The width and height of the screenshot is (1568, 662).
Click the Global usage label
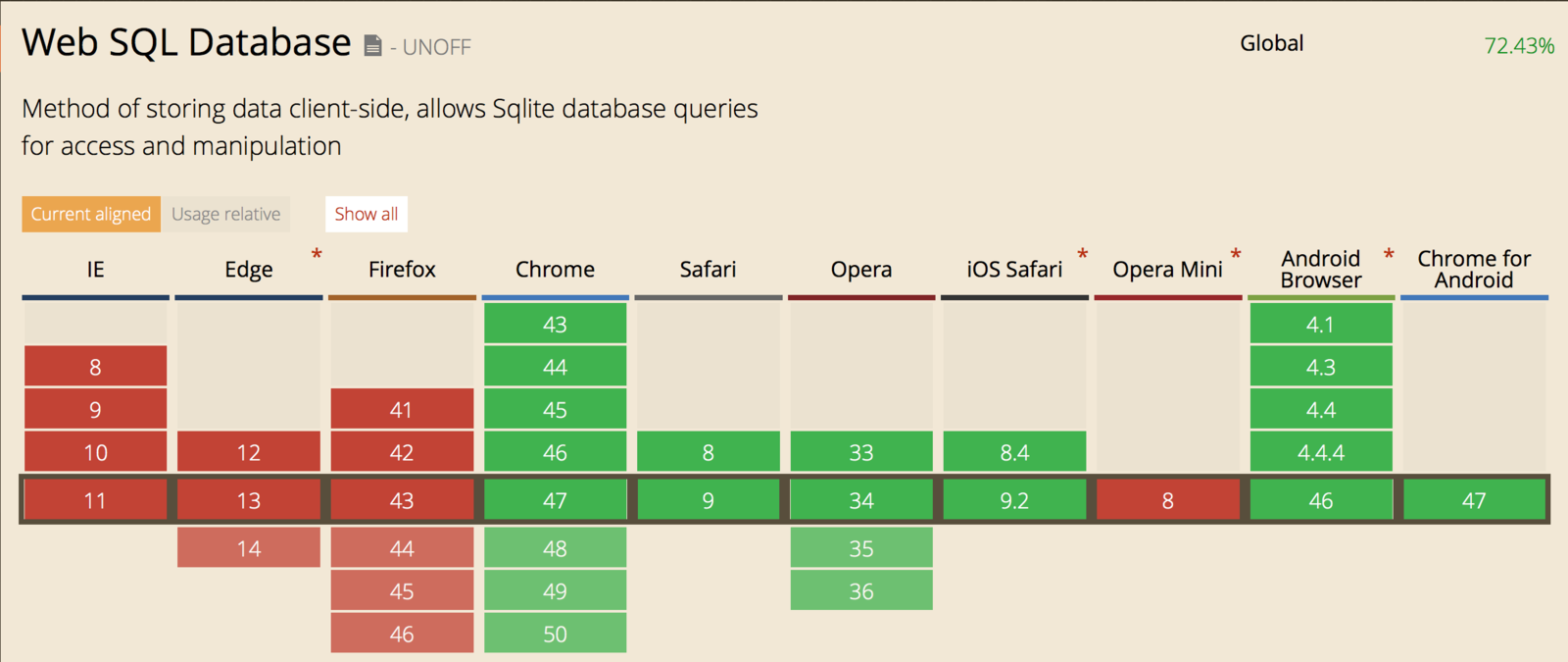pos(1272,43)
